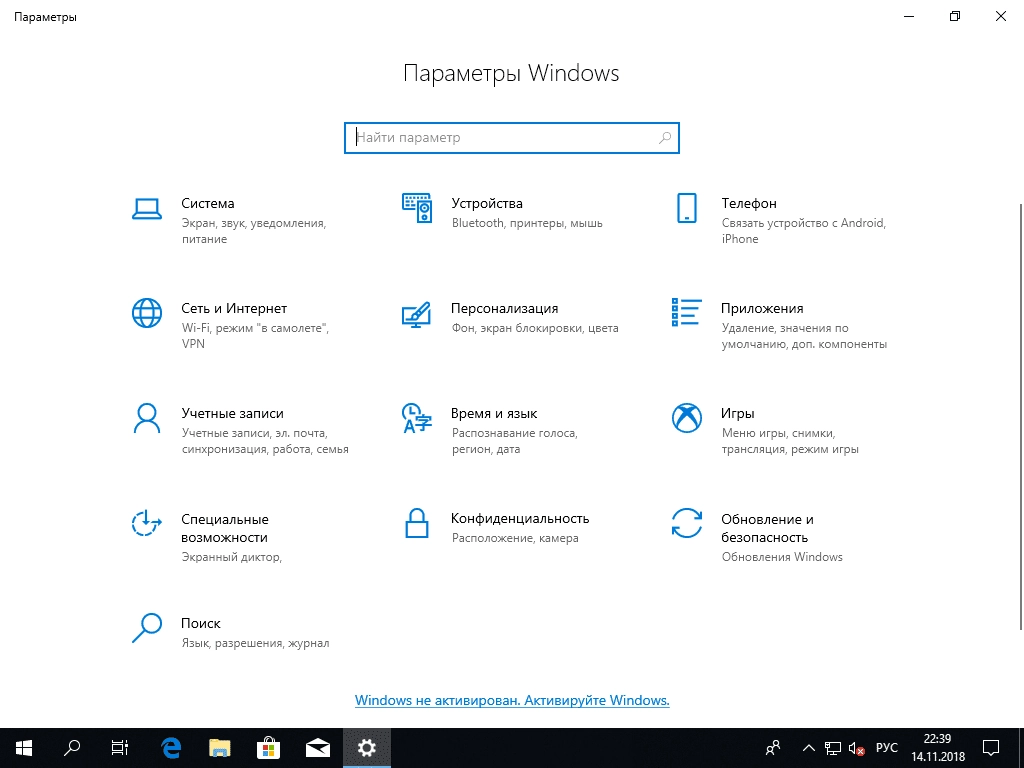
Task: Click "Фон, экран блокировки, цвета" description
Action: [535, 328]
